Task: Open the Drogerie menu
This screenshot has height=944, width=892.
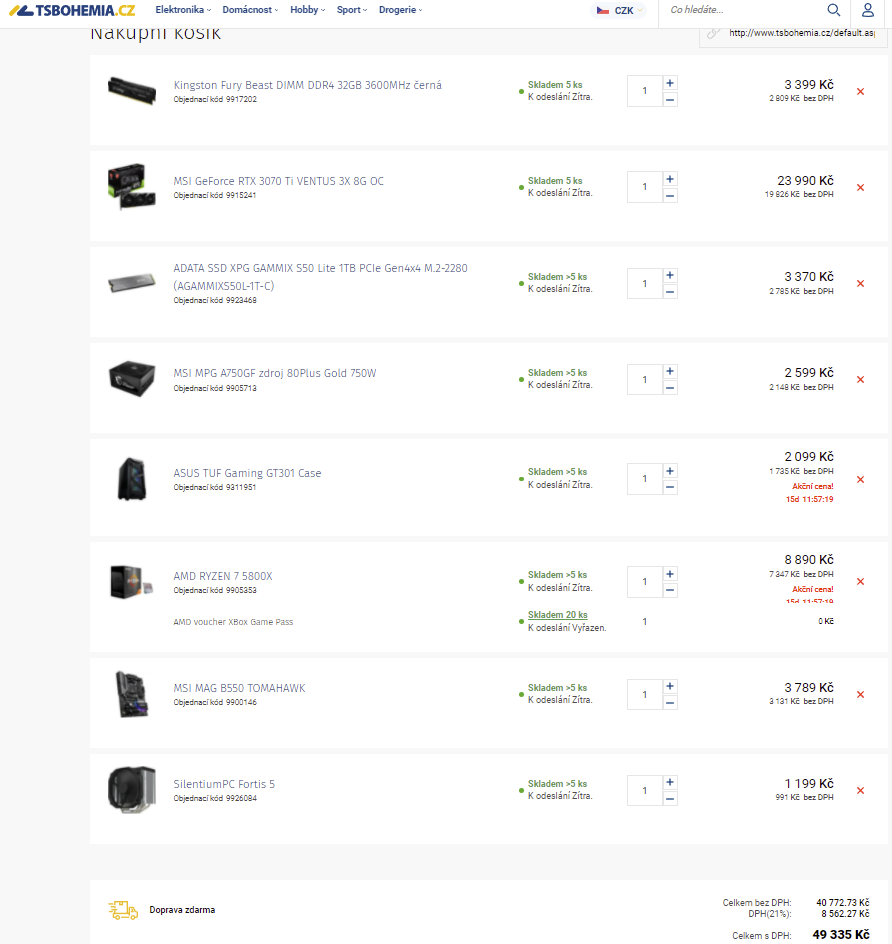Action: pos(400,10)
